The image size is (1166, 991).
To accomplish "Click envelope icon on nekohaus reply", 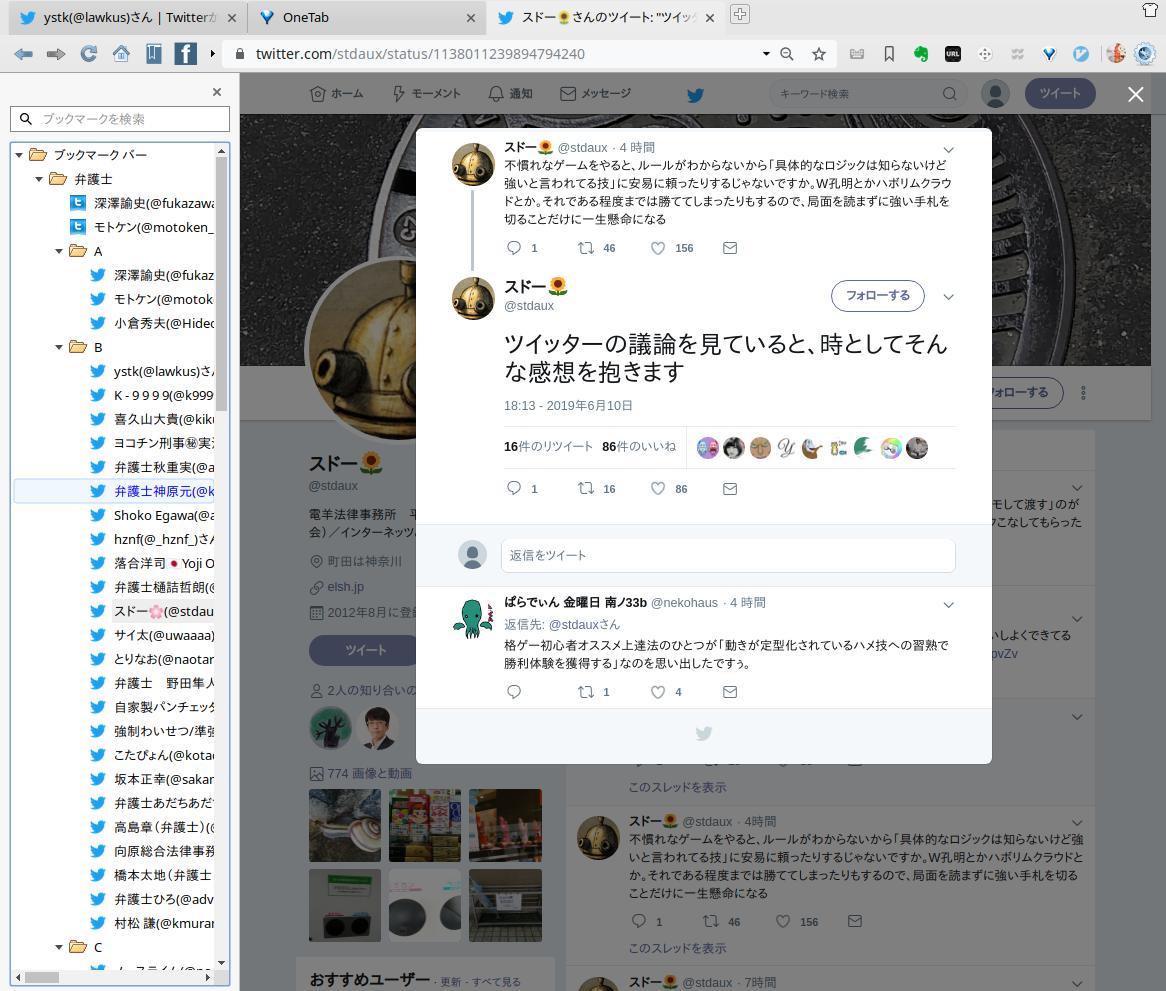I will [730, 691].
